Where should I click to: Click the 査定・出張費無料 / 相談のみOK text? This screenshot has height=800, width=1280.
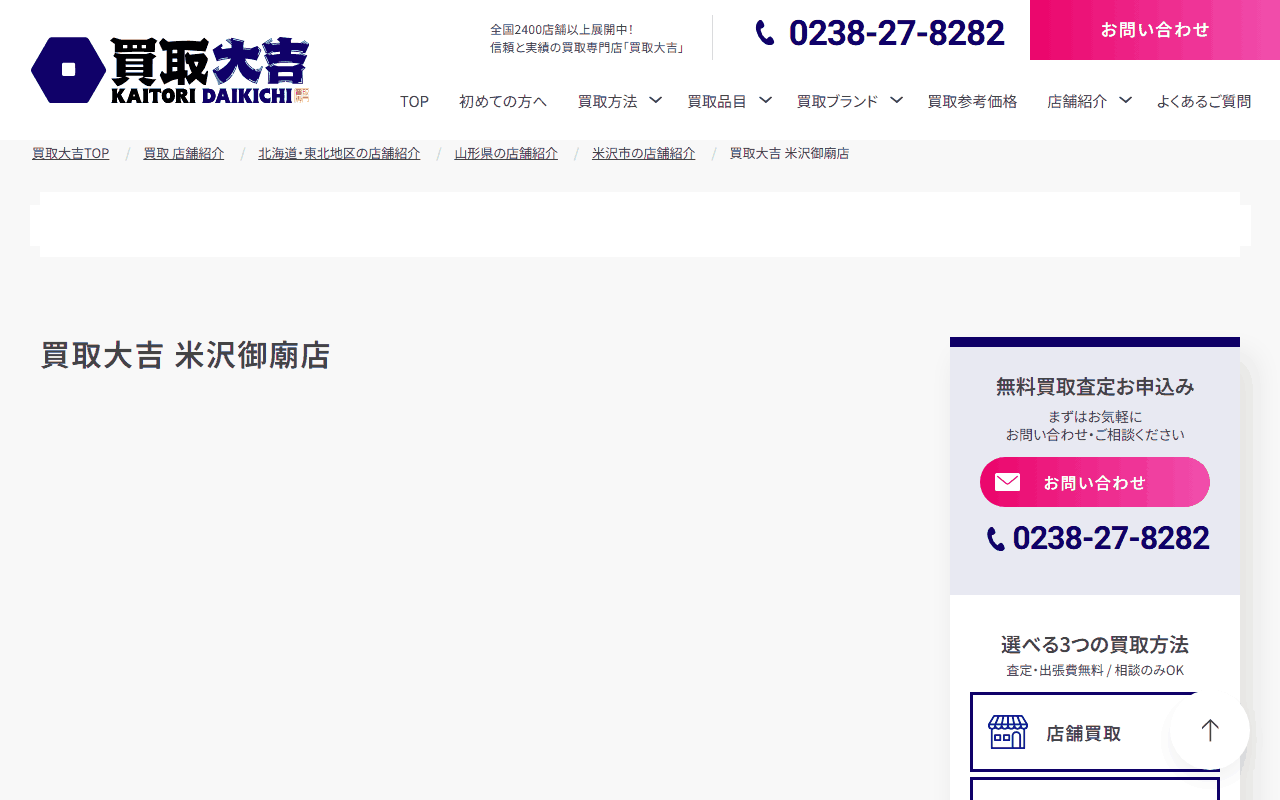point(1095,670)
